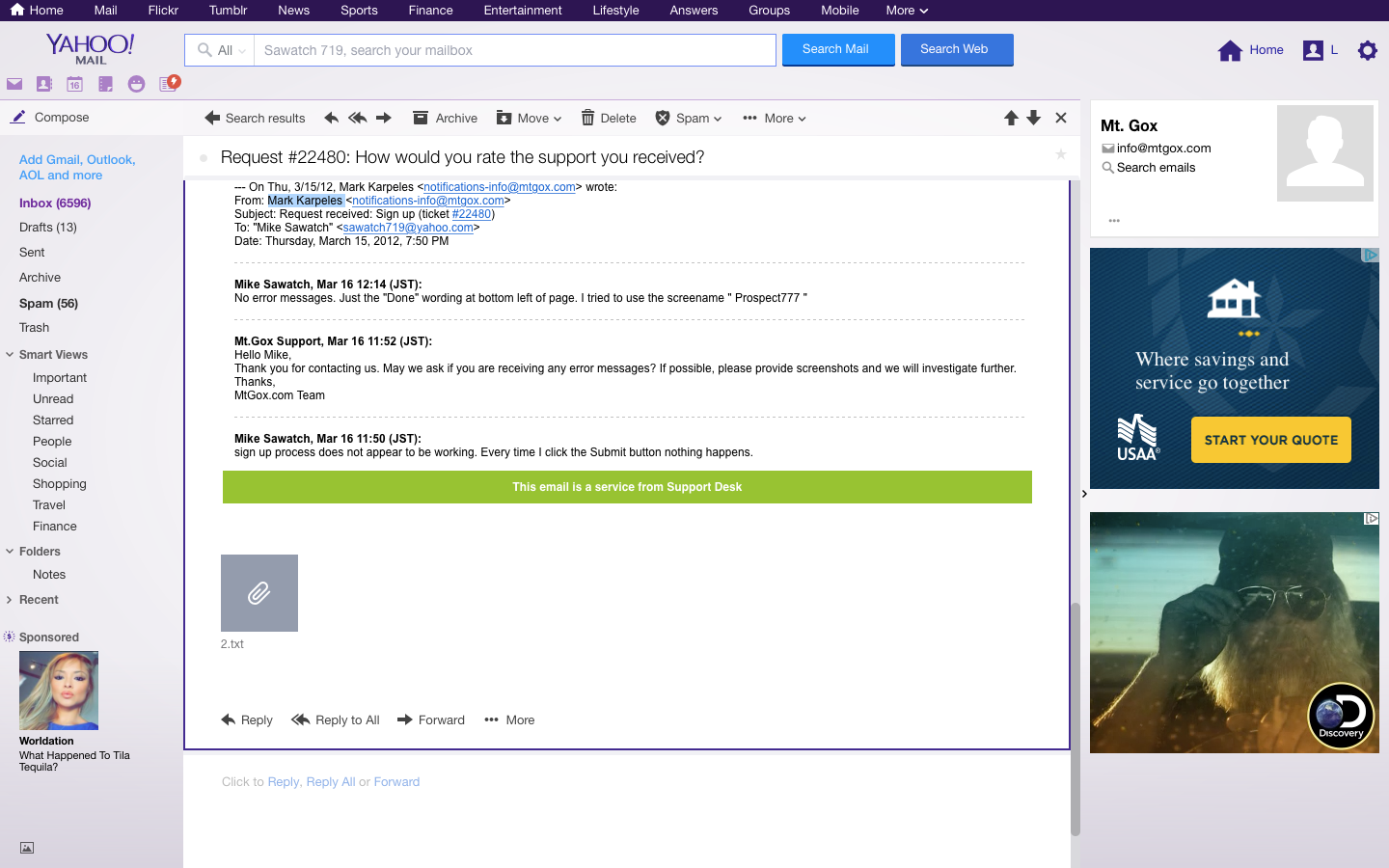
Task: Open Flickr in the top navigation
Action: click(x=163, y=10)
